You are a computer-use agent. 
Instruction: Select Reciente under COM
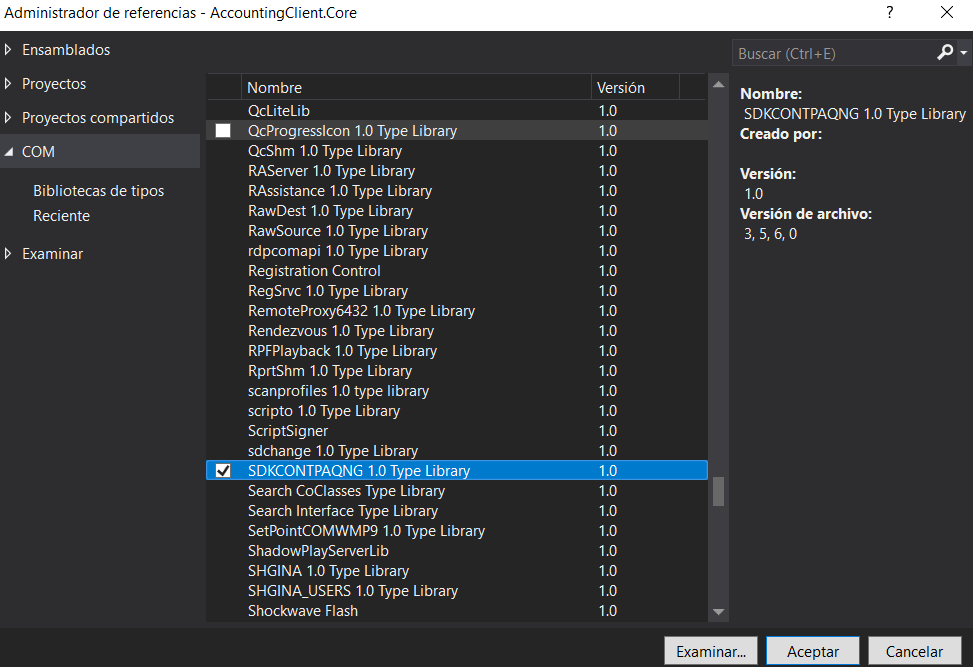pyautogui.click(x=61, y=215)
